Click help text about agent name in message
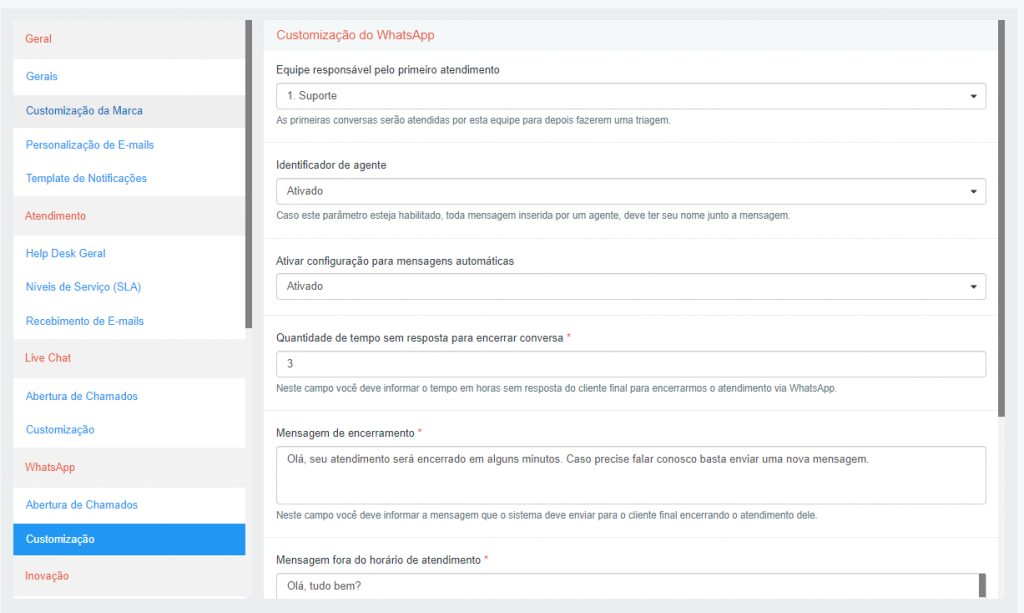The image size is (1024, 613). click(533, 215)
